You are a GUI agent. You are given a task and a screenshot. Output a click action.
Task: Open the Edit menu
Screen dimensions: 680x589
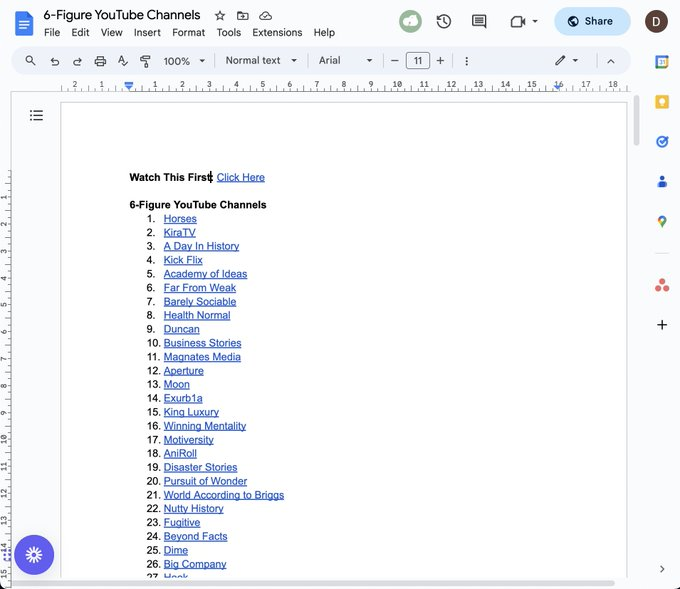[80, 33]
